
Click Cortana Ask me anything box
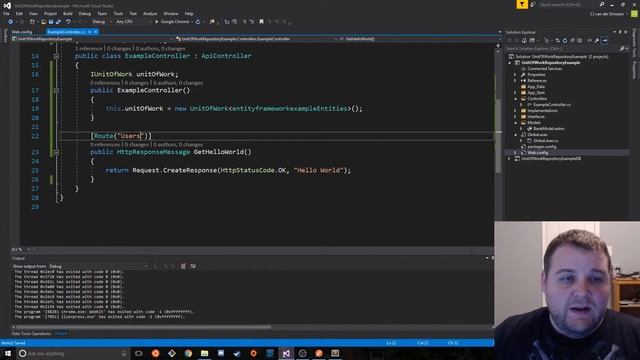click(73, 353)
